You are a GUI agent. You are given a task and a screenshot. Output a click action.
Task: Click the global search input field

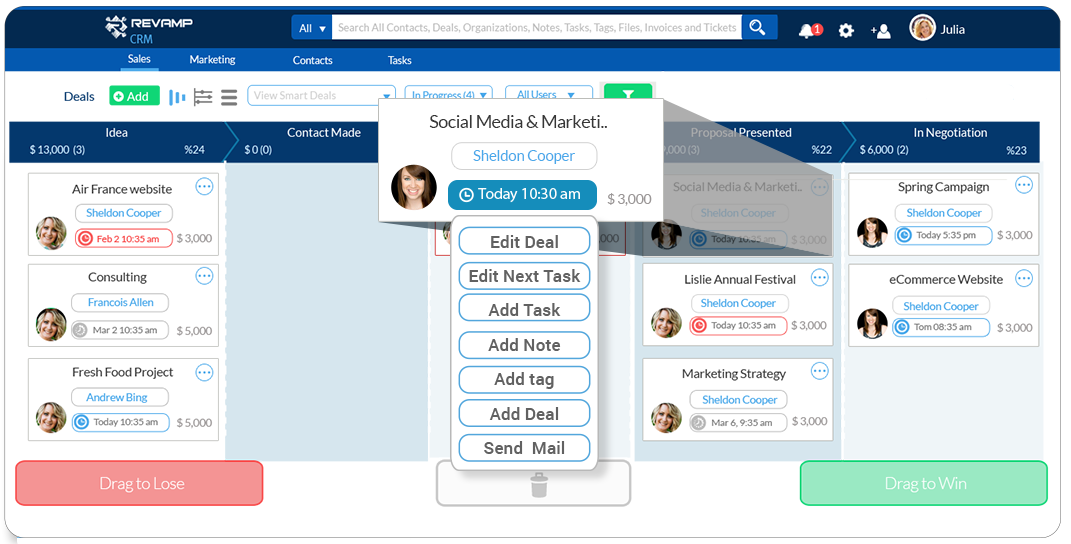[x=536, y=28]
